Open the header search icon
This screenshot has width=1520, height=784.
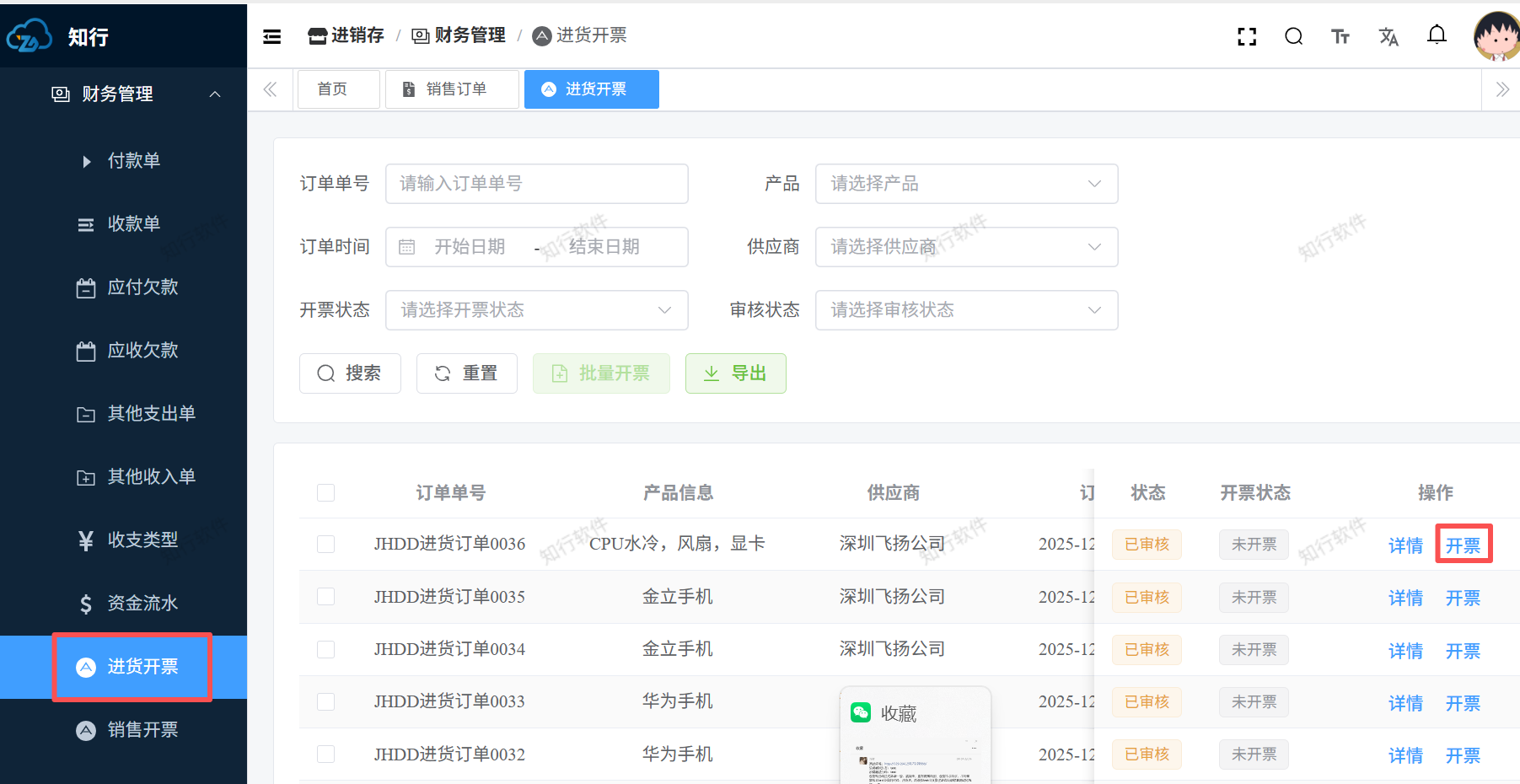[x=1293, y=36]
